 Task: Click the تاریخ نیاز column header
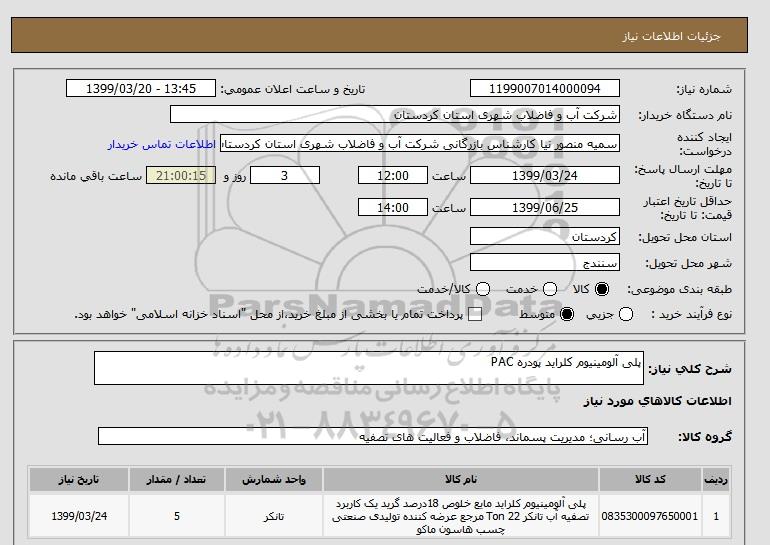(x=79, y=480)
